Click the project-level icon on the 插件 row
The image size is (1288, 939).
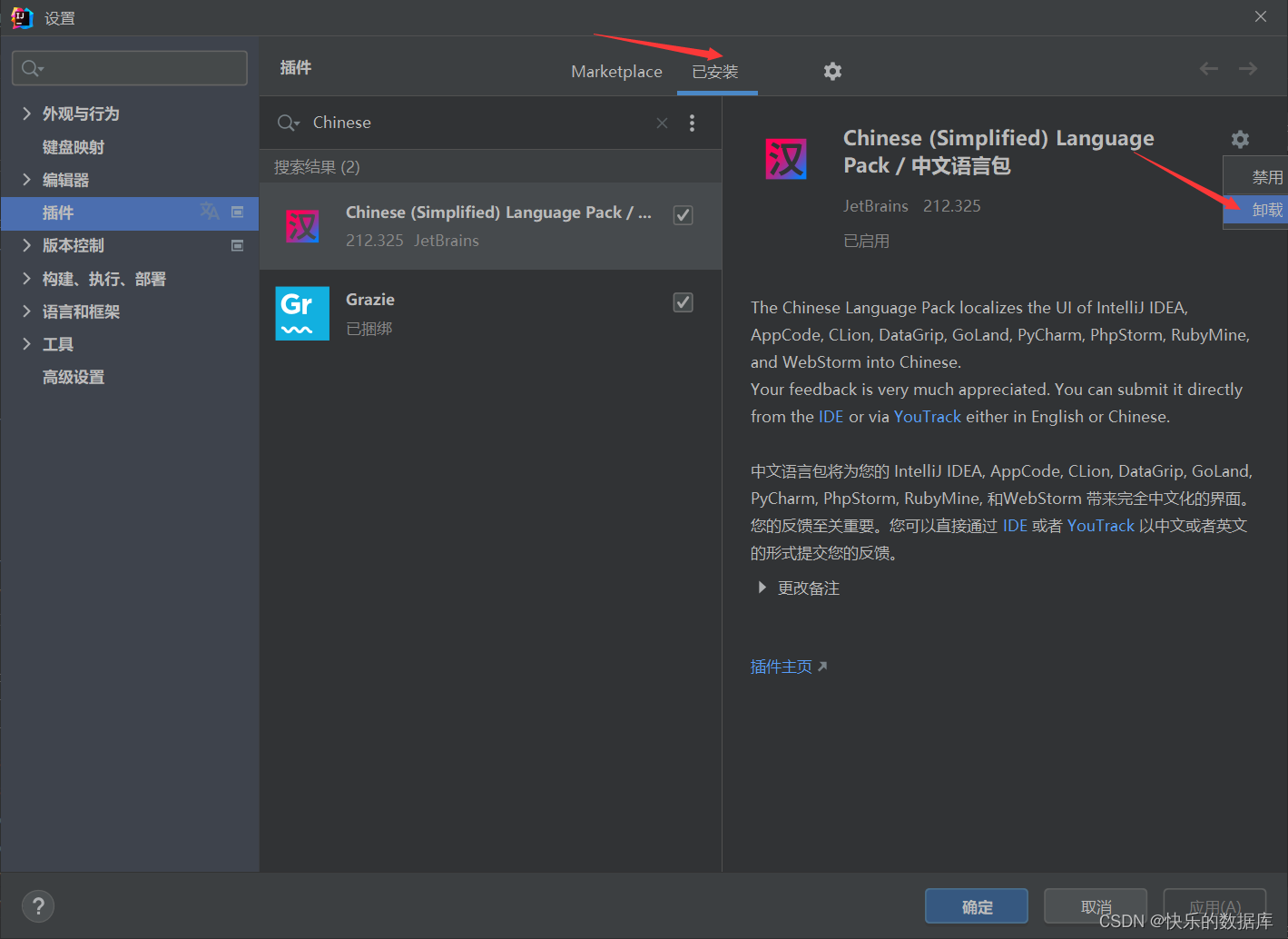click(238, 212)
